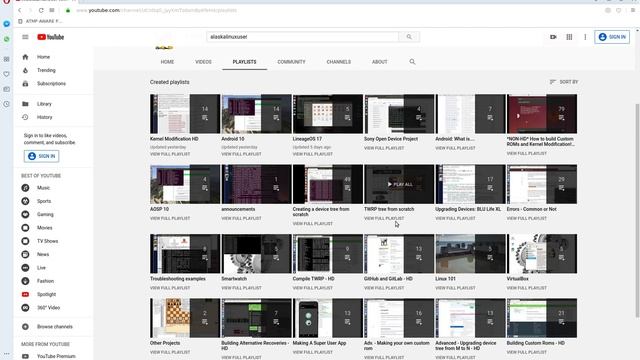Click the Gaming sidebar icon
Image resolution: width=640 pixels, height=360 pixels.
25,214
